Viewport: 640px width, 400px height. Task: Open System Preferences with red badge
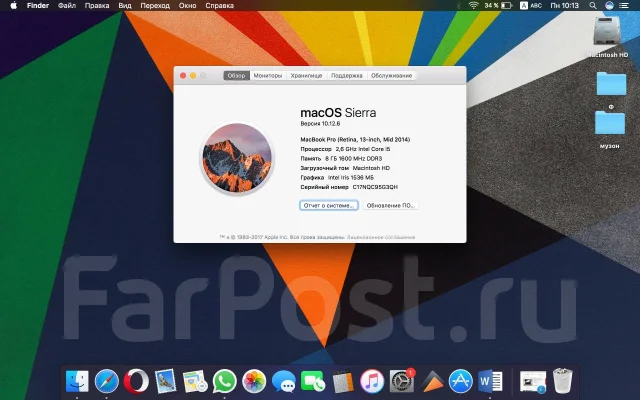click(x=402, y=381)
